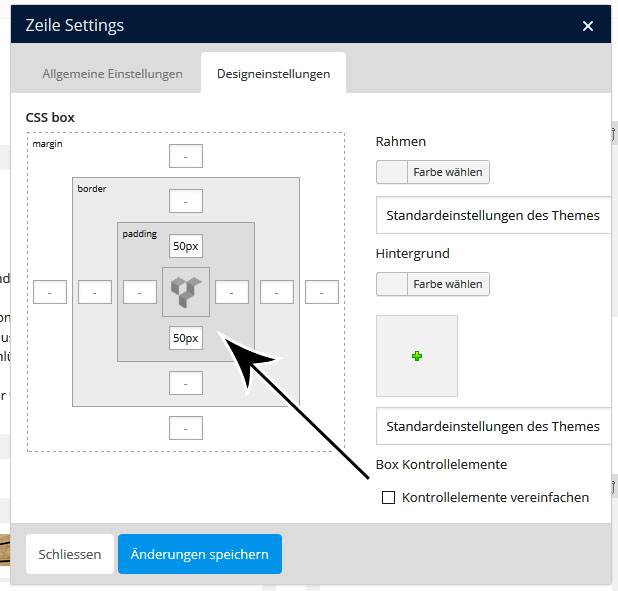Open the Hintergrund style dropdown
Image resolution: width=618 pixels, height=591 pixels.
coord(493,426)
